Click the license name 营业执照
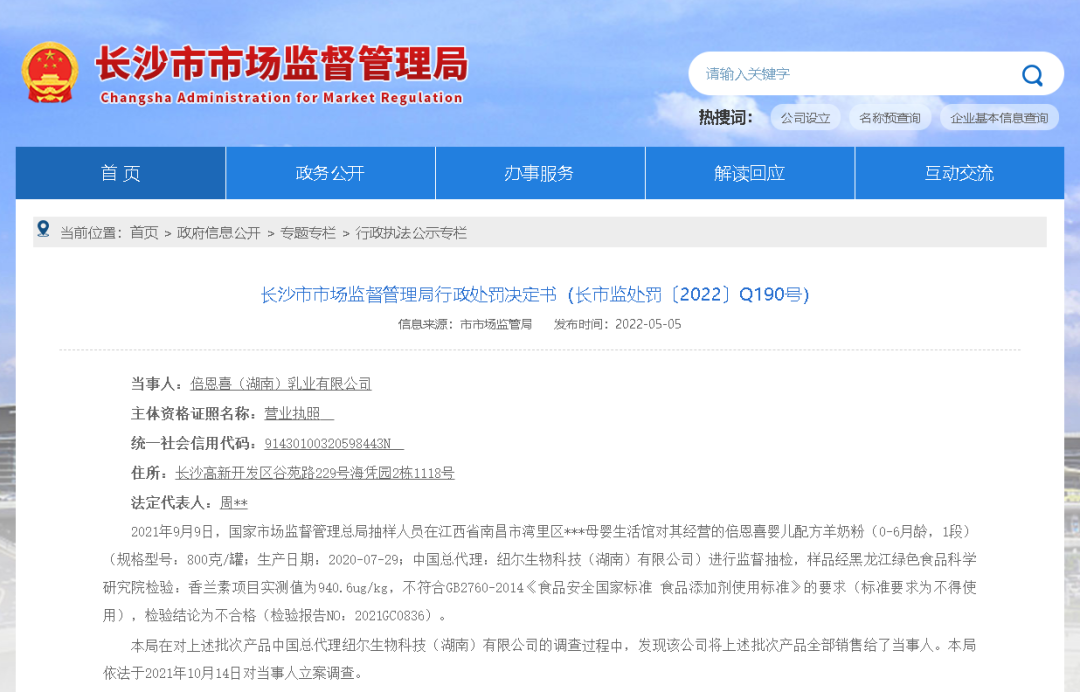This screenshot has height=692, width=1080. [x=292, y=413]
